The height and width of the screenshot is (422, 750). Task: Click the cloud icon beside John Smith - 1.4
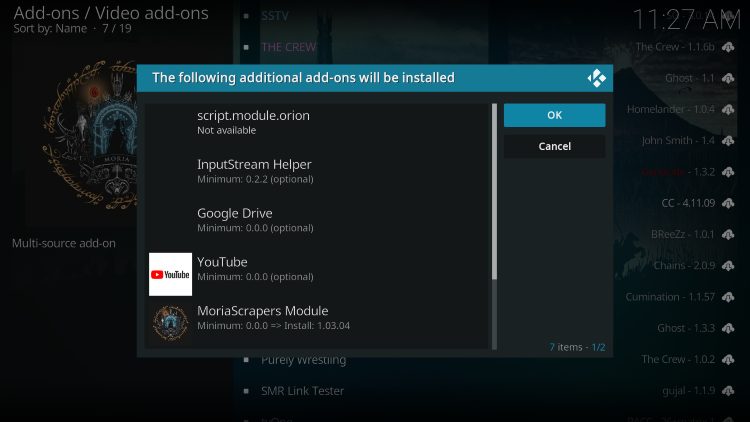[728, 141]
